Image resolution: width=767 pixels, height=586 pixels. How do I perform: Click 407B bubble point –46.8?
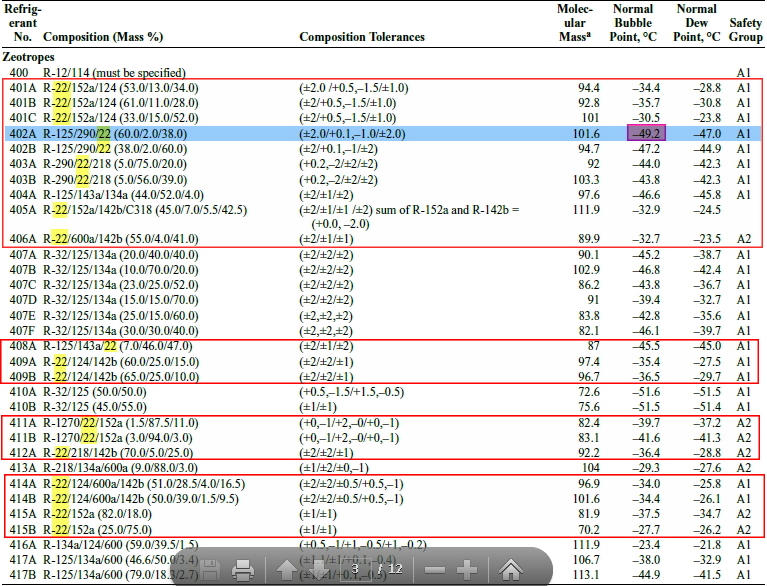646,270
